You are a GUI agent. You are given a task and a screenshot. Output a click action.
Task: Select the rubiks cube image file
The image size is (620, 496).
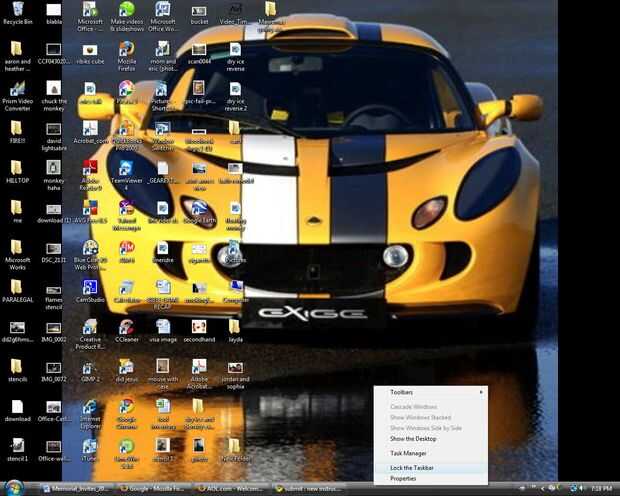(x=90, y=53)
